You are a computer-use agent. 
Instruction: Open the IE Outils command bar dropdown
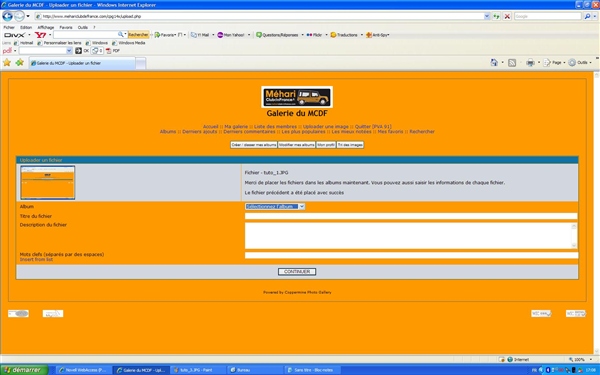pyautogui.click(x=580, y=62)
